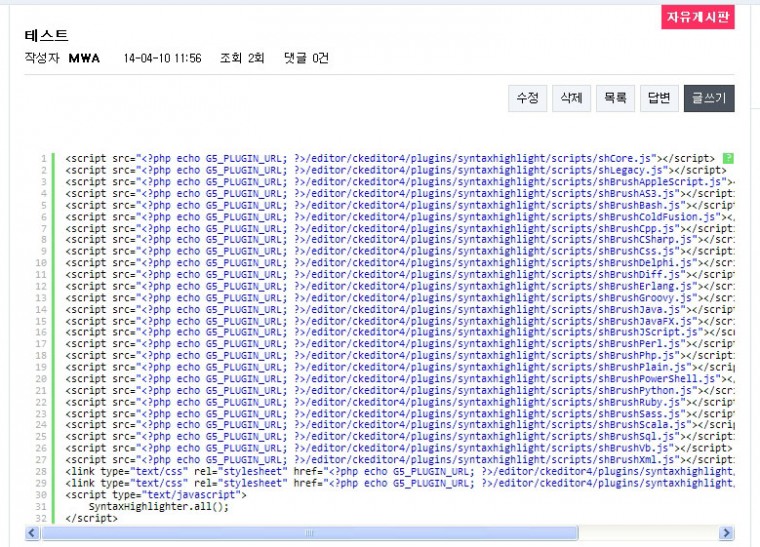Click left arrow of horizontal scrollbar
760x547 pixels.
[x=32, y=534]
